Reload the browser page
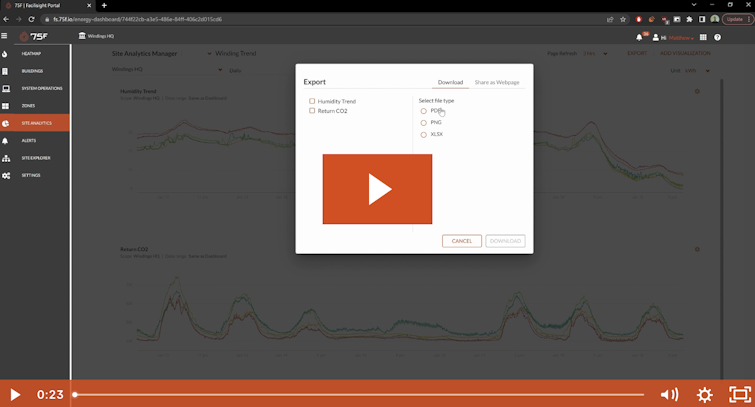 [x=31, y=19]
